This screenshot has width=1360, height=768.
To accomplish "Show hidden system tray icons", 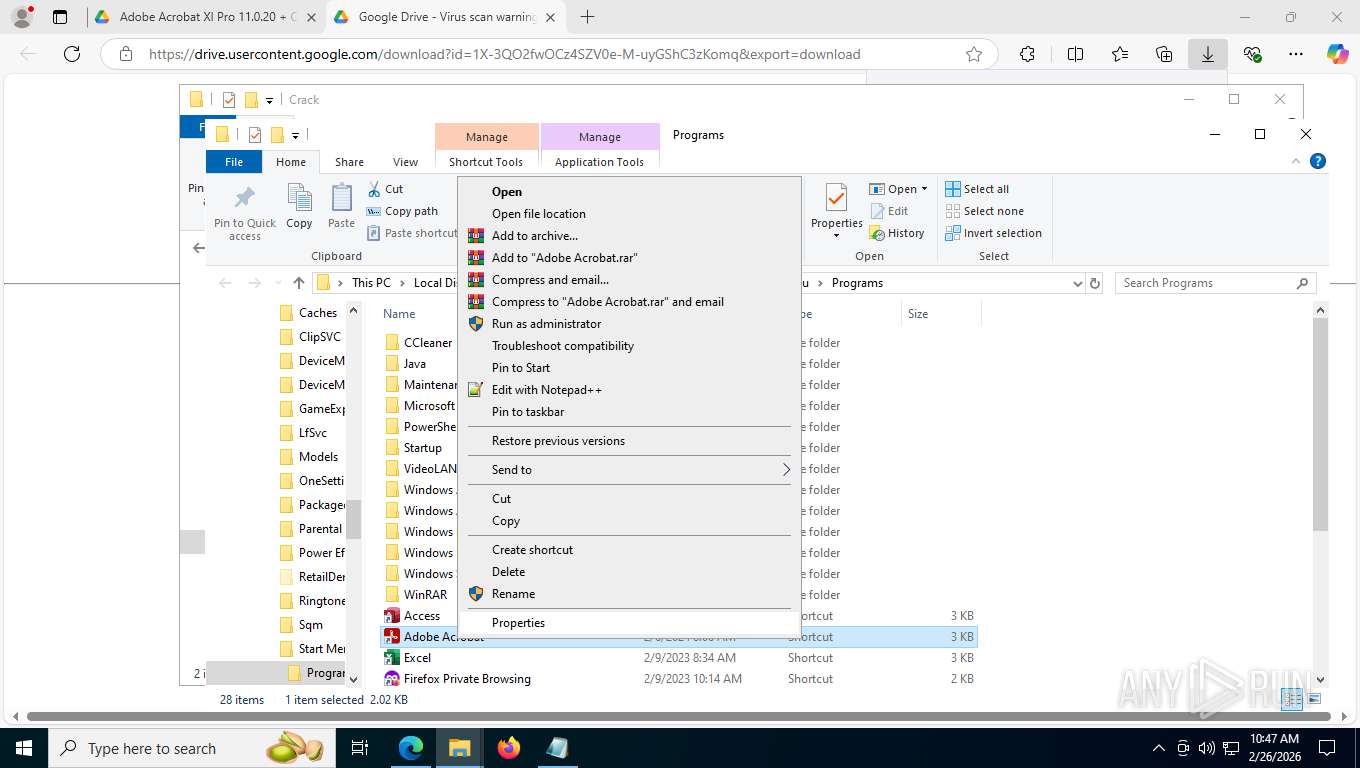I will pos(1159,748).
